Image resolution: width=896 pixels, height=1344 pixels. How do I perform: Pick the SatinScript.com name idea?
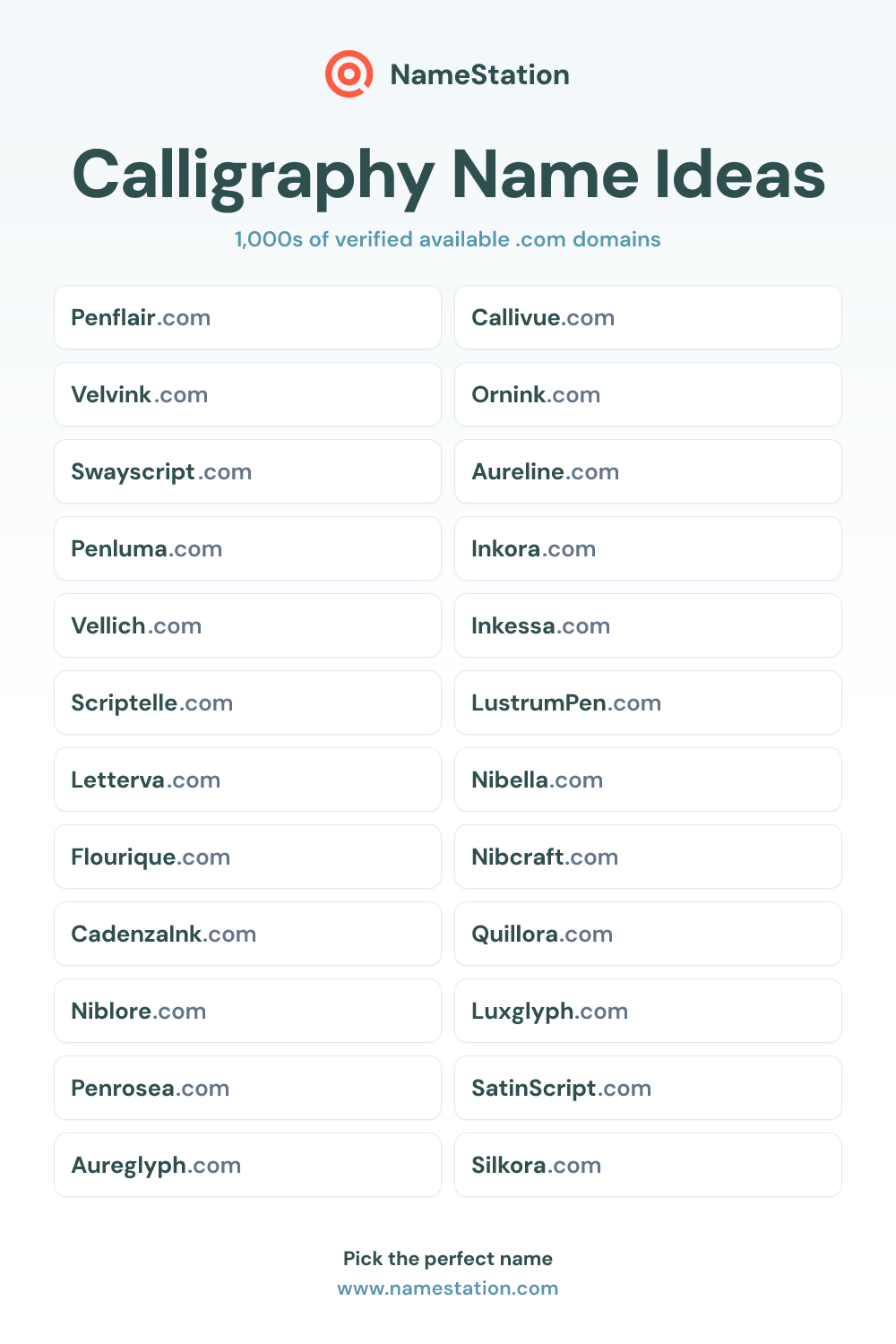pyautogui.click(x=648, y=1088)
